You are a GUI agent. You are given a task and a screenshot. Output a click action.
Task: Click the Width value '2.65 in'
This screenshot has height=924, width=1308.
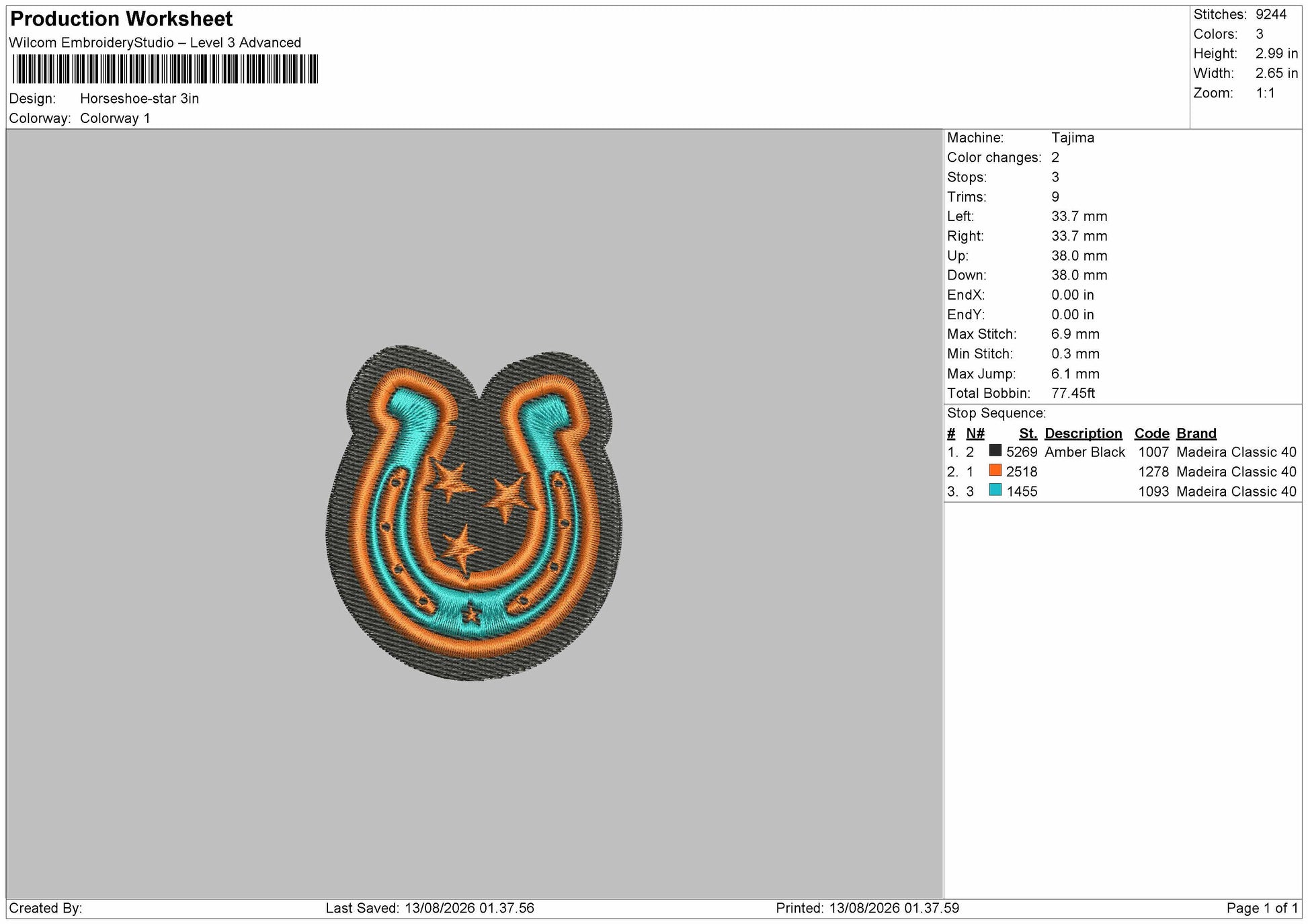[1276, 73]
